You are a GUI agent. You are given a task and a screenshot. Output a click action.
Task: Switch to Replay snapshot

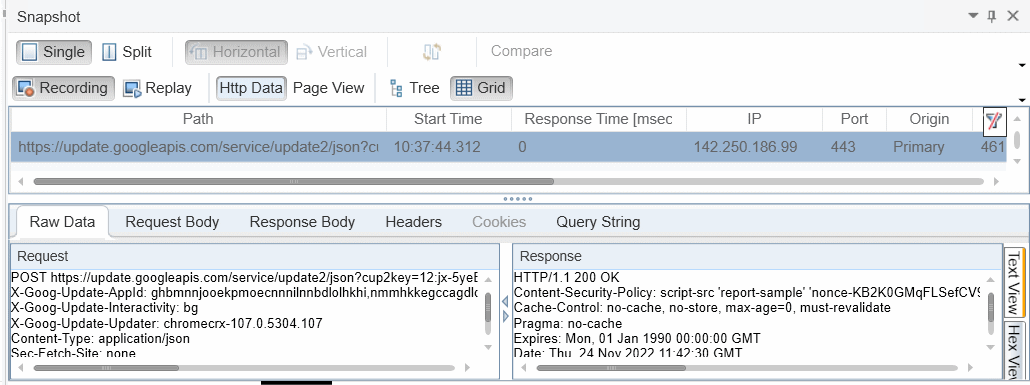point(158,88)
